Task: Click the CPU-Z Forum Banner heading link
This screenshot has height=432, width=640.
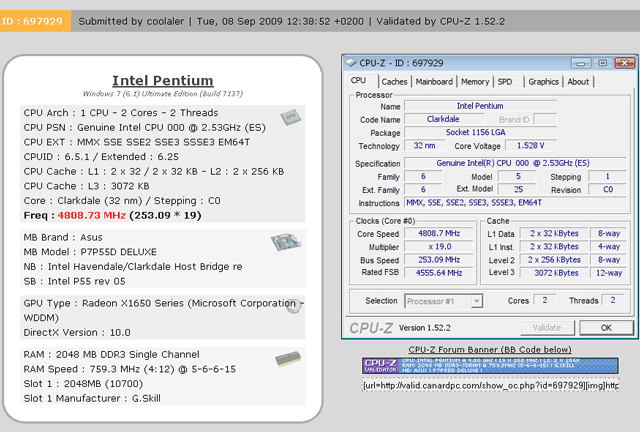Action: tap(490, 350)
